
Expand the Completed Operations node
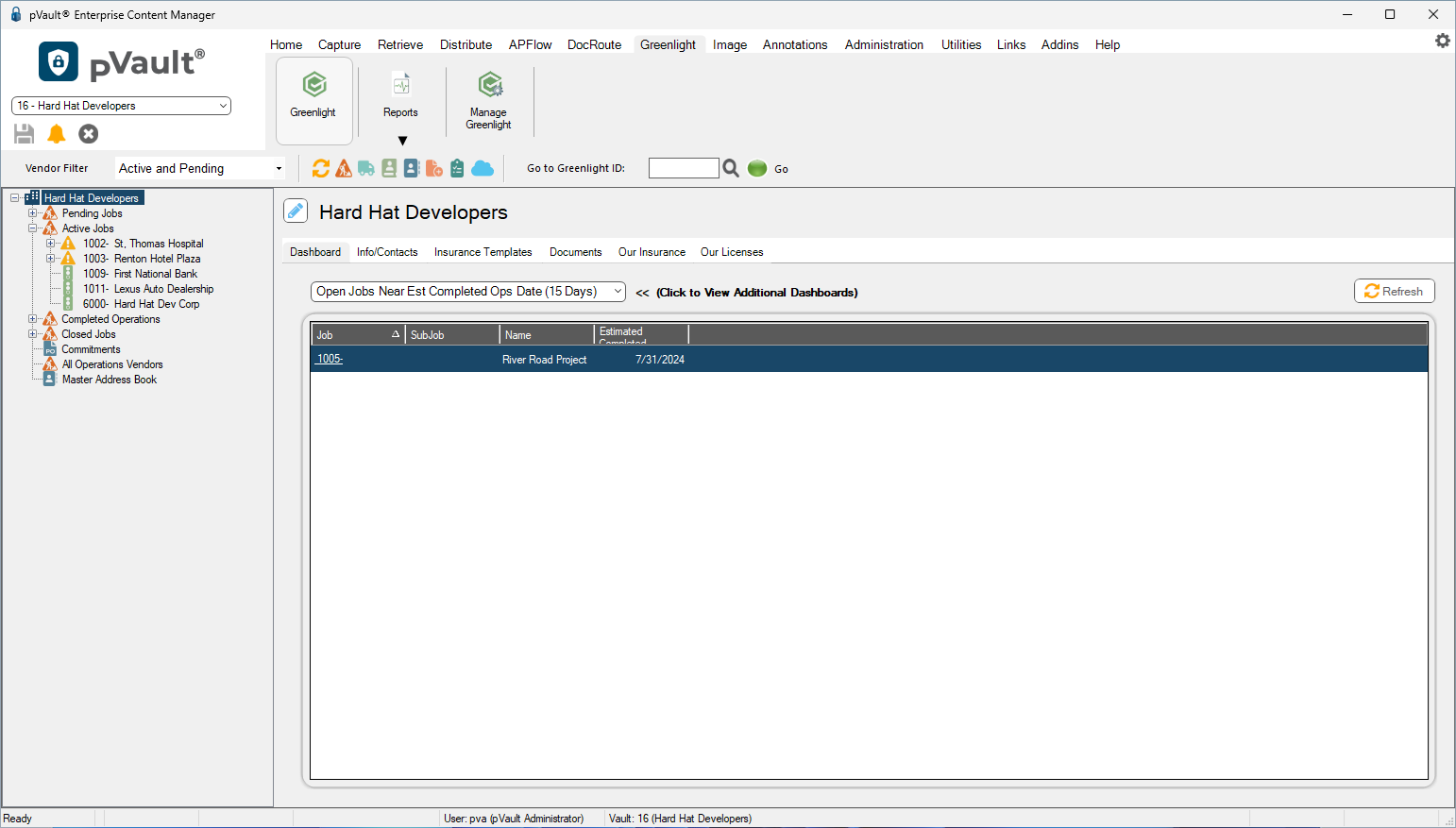tap(33, 319)
